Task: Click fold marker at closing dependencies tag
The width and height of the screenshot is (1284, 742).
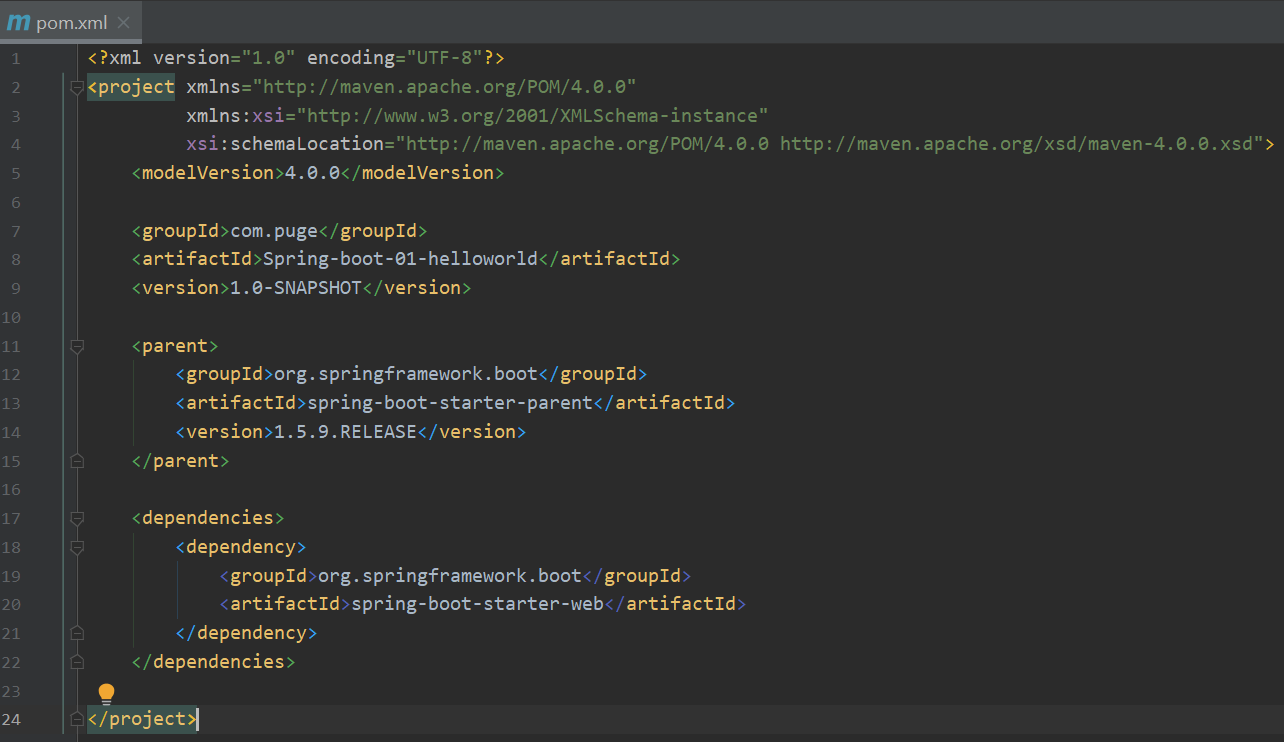Action: pos(77,662)
